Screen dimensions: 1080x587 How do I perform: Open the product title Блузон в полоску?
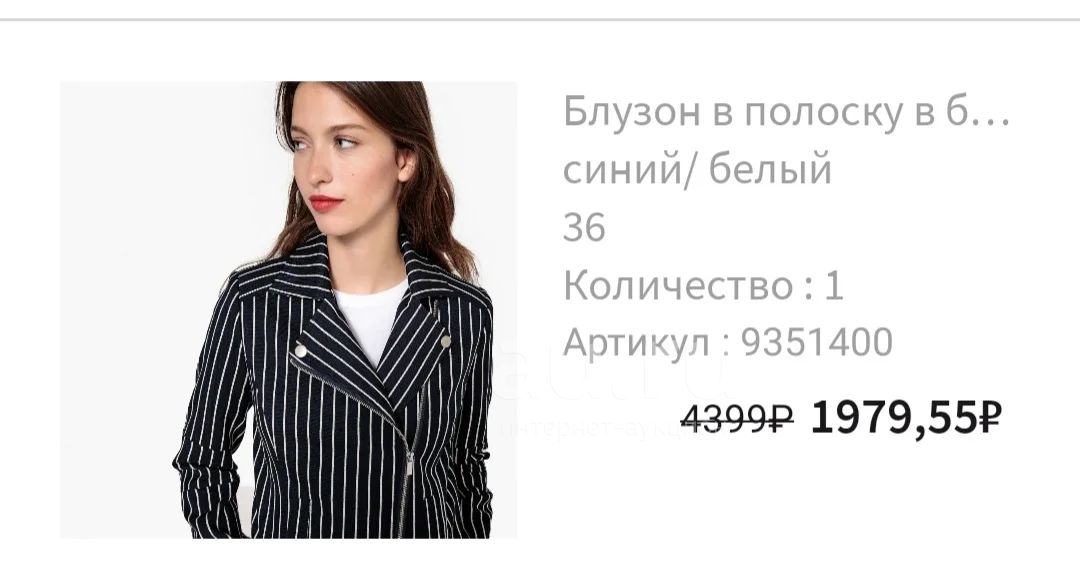pyautogui.click(x=786, y=112)
